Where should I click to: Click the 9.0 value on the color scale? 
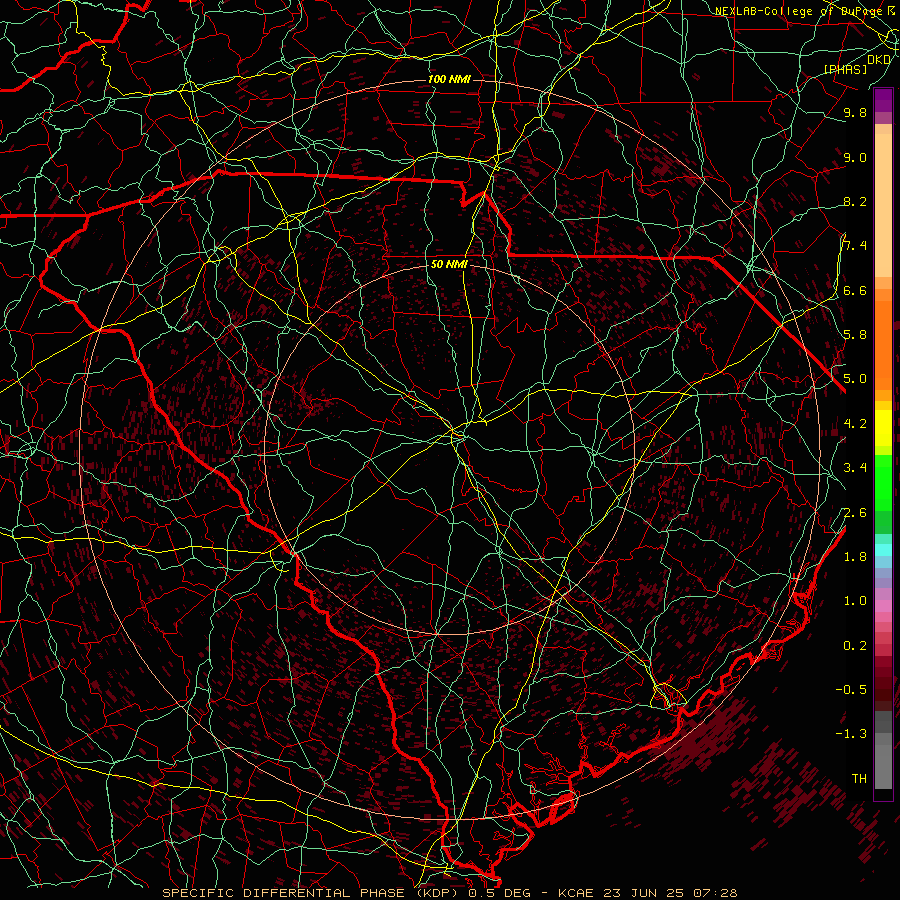(855, 157)
